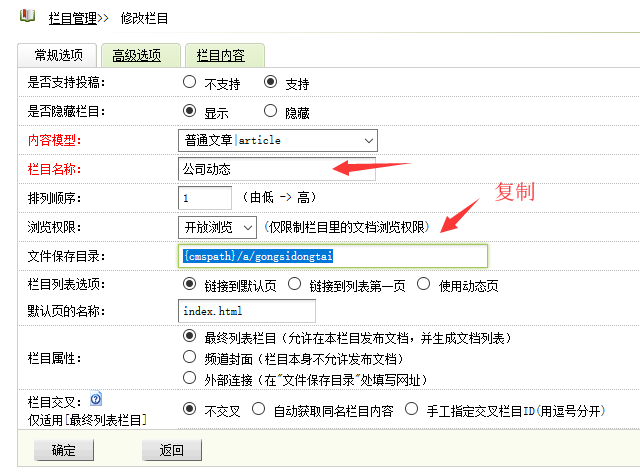Expand the 内容模型 dropdown
This screenshot has height=476, width=640.
[x=277, y=140]
